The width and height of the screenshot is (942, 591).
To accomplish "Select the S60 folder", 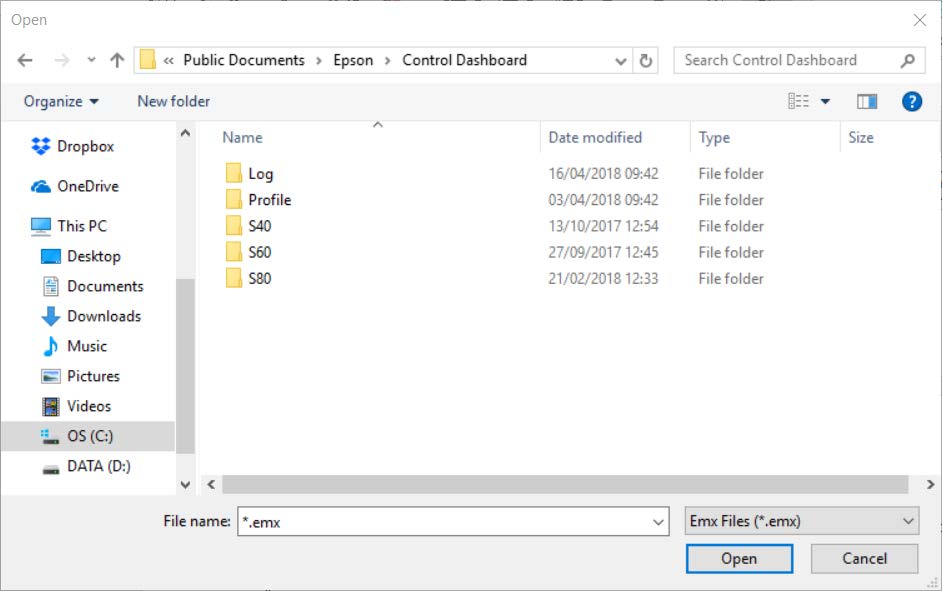I will coord(259,252).
